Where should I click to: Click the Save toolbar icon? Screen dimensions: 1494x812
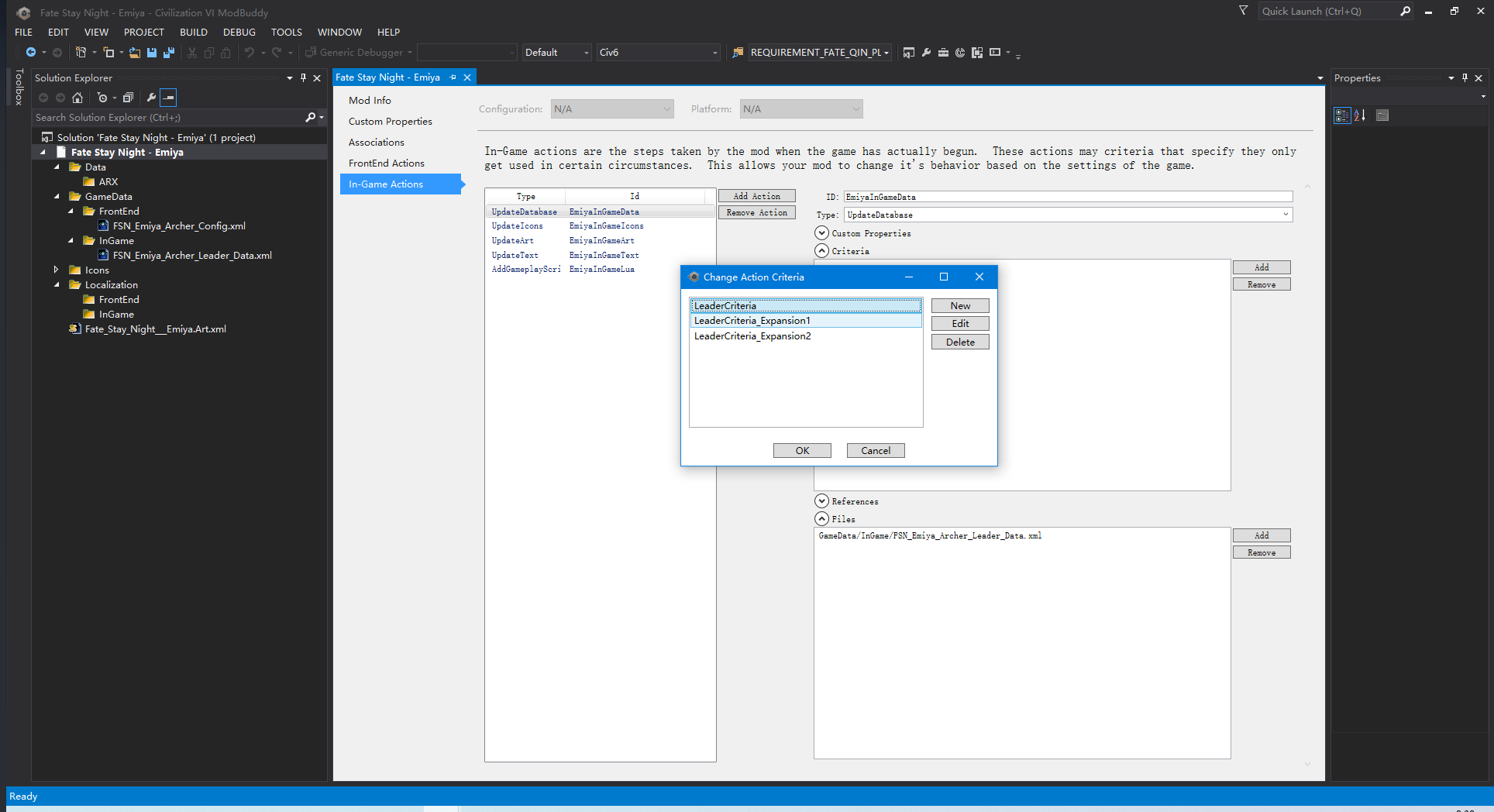click(x=152, y=53)
